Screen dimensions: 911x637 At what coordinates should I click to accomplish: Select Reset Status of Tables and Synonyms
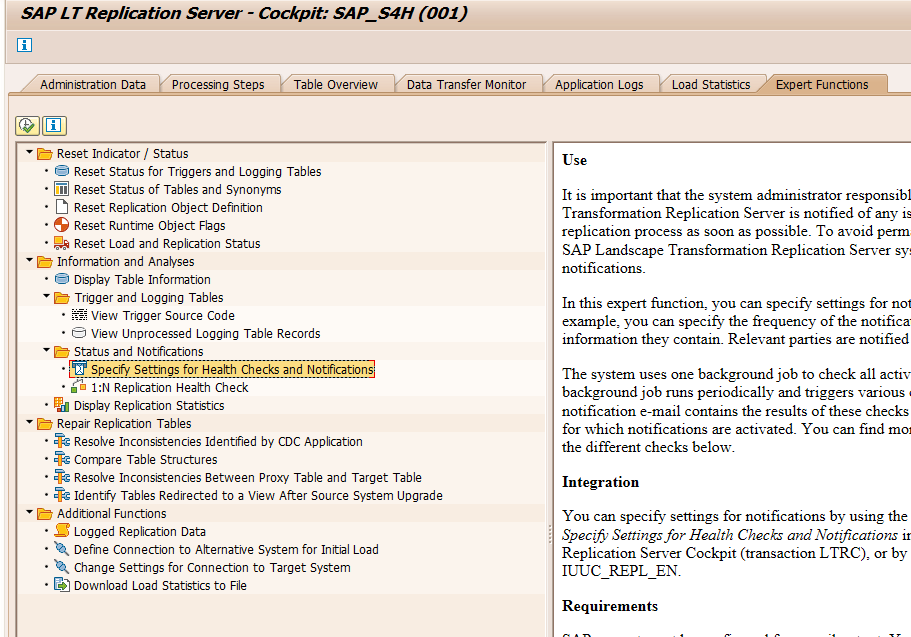177,189
